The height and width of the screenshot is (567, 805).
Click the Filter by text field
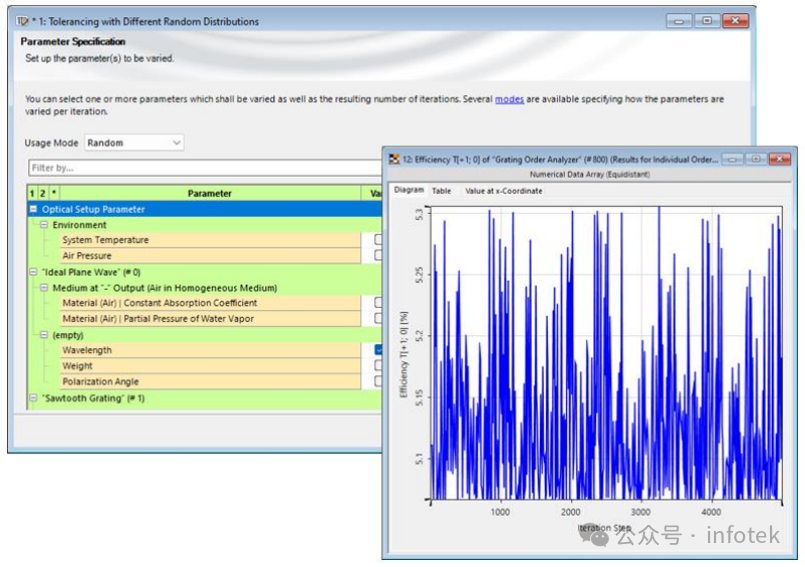click(205, 168)
